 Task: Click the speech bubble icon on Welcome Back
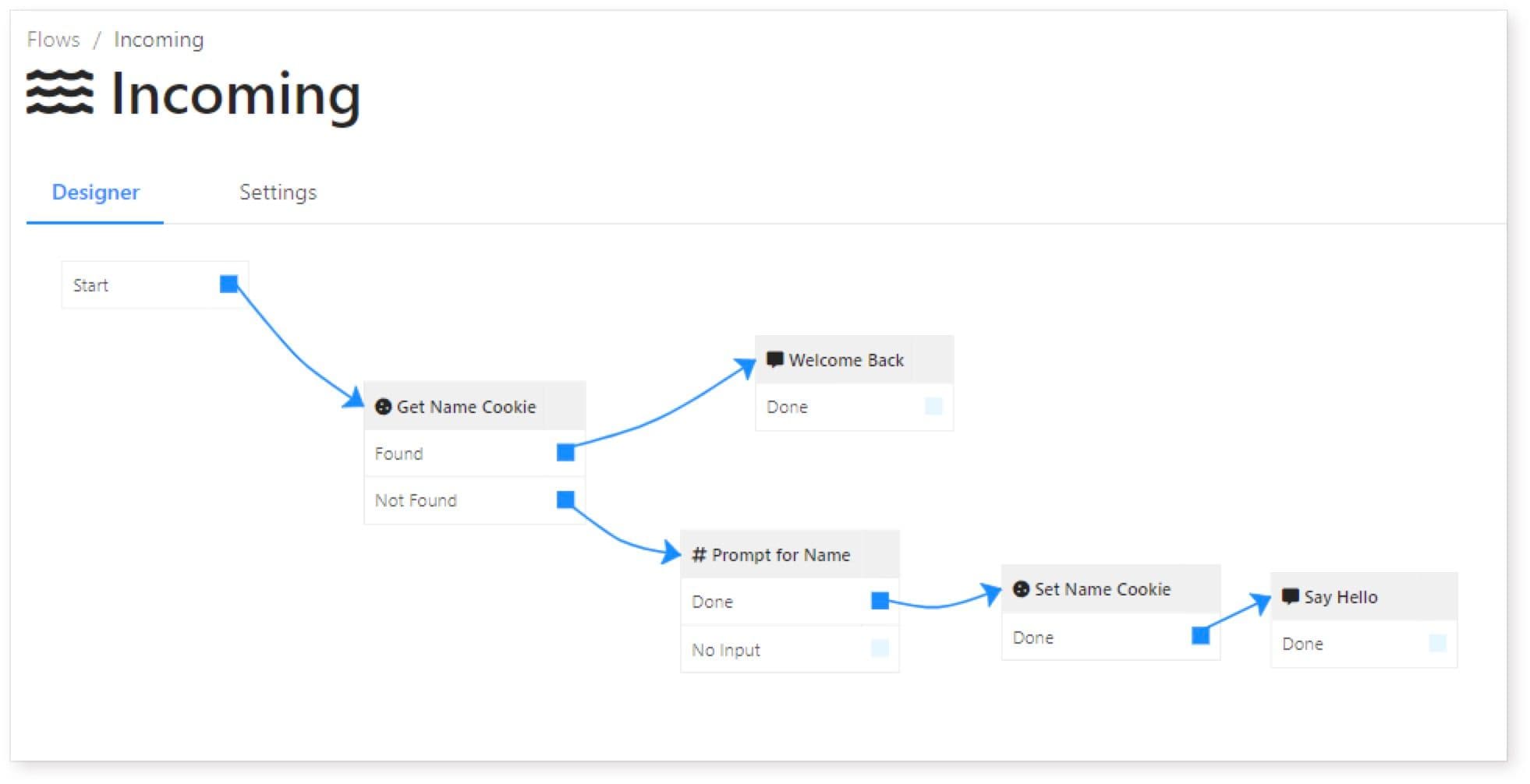pyautogui.click(x=775, y=360)
